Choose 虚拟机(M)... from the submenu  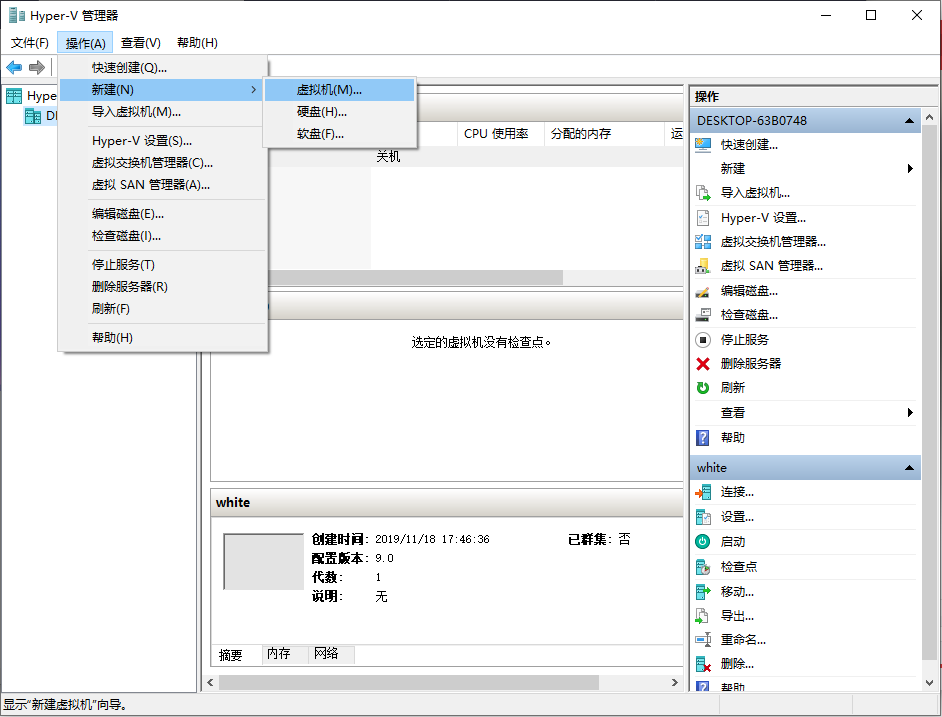coord(339,90)
